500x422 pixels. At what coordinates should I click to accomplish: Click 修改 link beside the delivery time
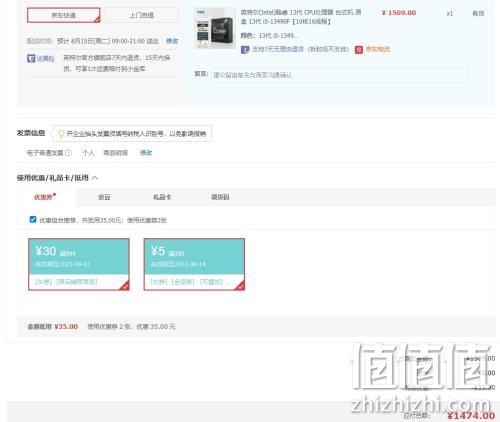pos(172,41)
